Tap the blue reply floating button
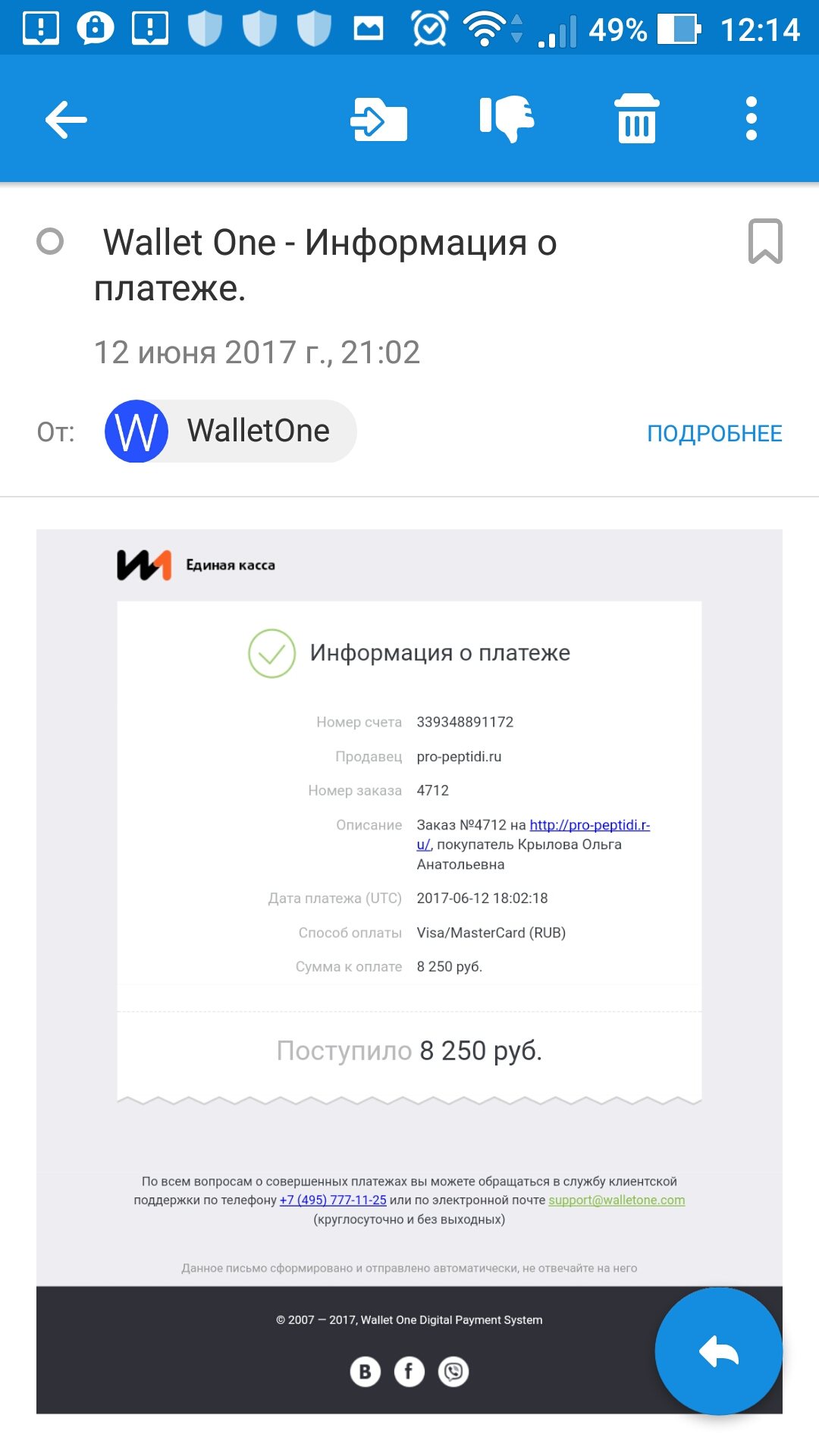The width and height of the screenshot is (819, 1456). click(x=719, y=1351)
